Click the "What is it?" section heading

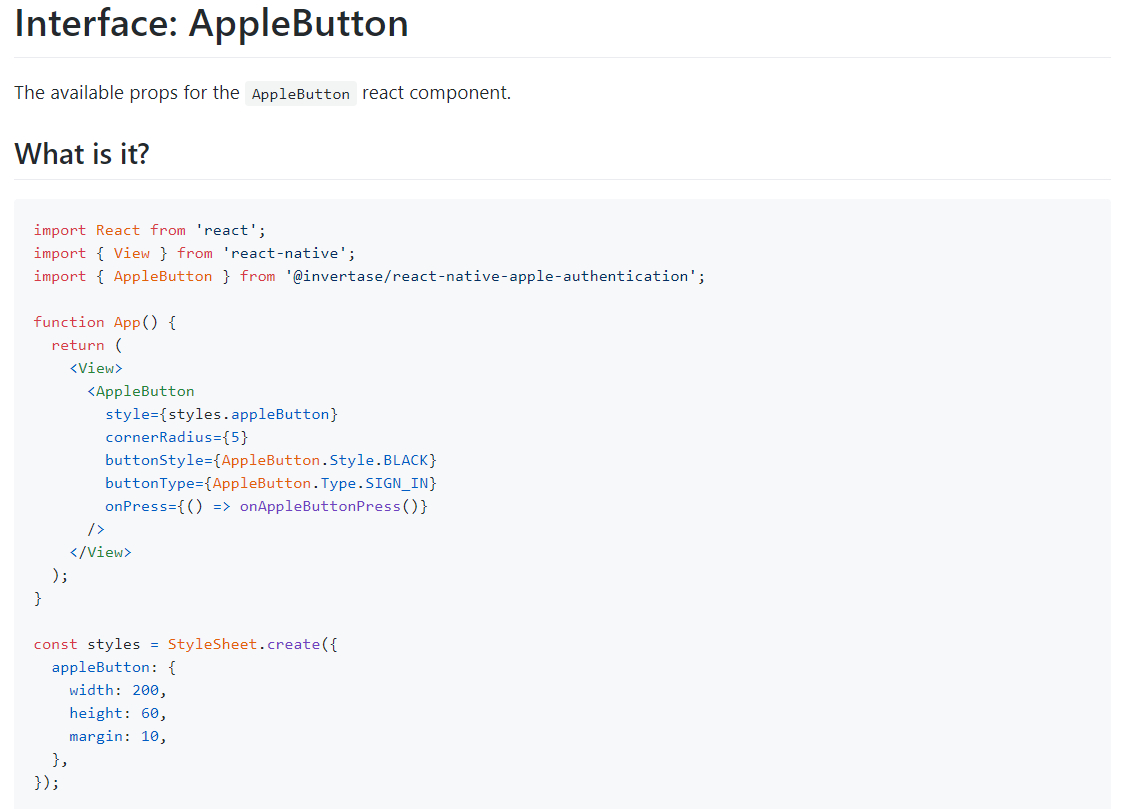click(x=81, y=154)
